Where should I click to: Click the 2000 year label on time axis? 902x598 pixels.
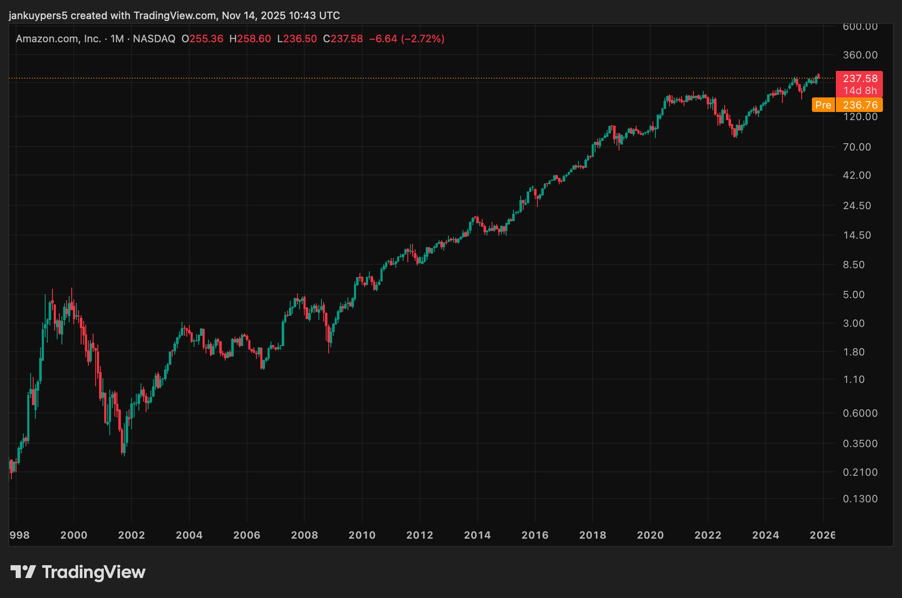tap(74, 535)
